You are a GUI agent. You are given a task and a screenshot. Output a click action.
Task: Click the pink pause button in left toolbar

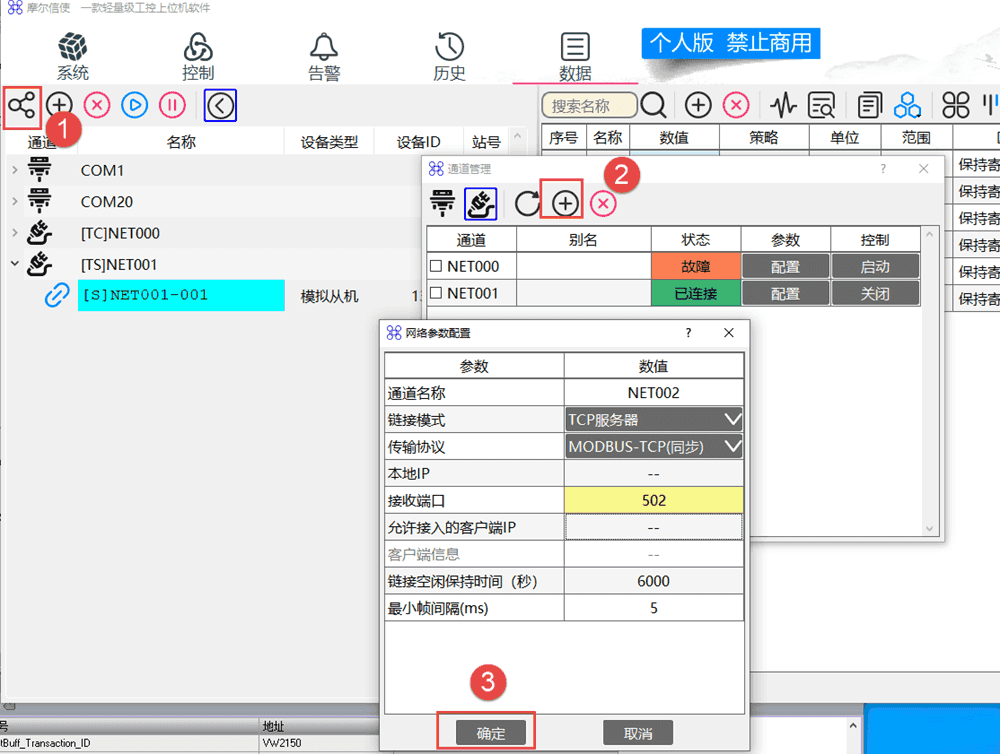172,105
